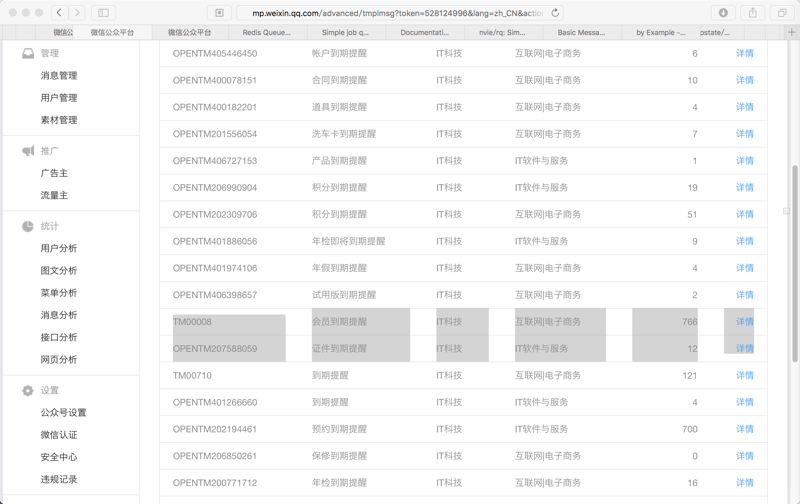800x504 pixels.
Task: Open 详情 for 试用版到期提醒
Action: pos(744,295)
